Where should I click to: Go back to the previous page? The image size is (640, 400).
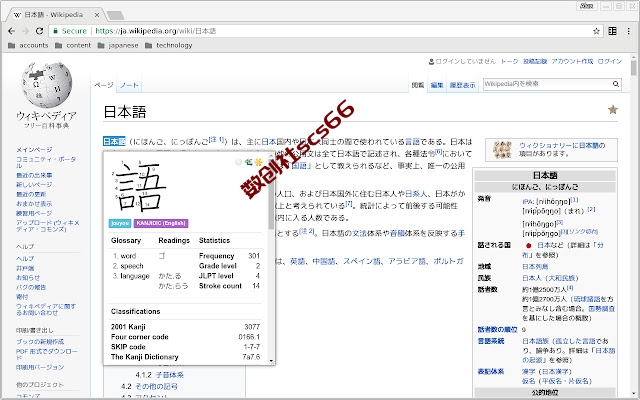(11, 31)
